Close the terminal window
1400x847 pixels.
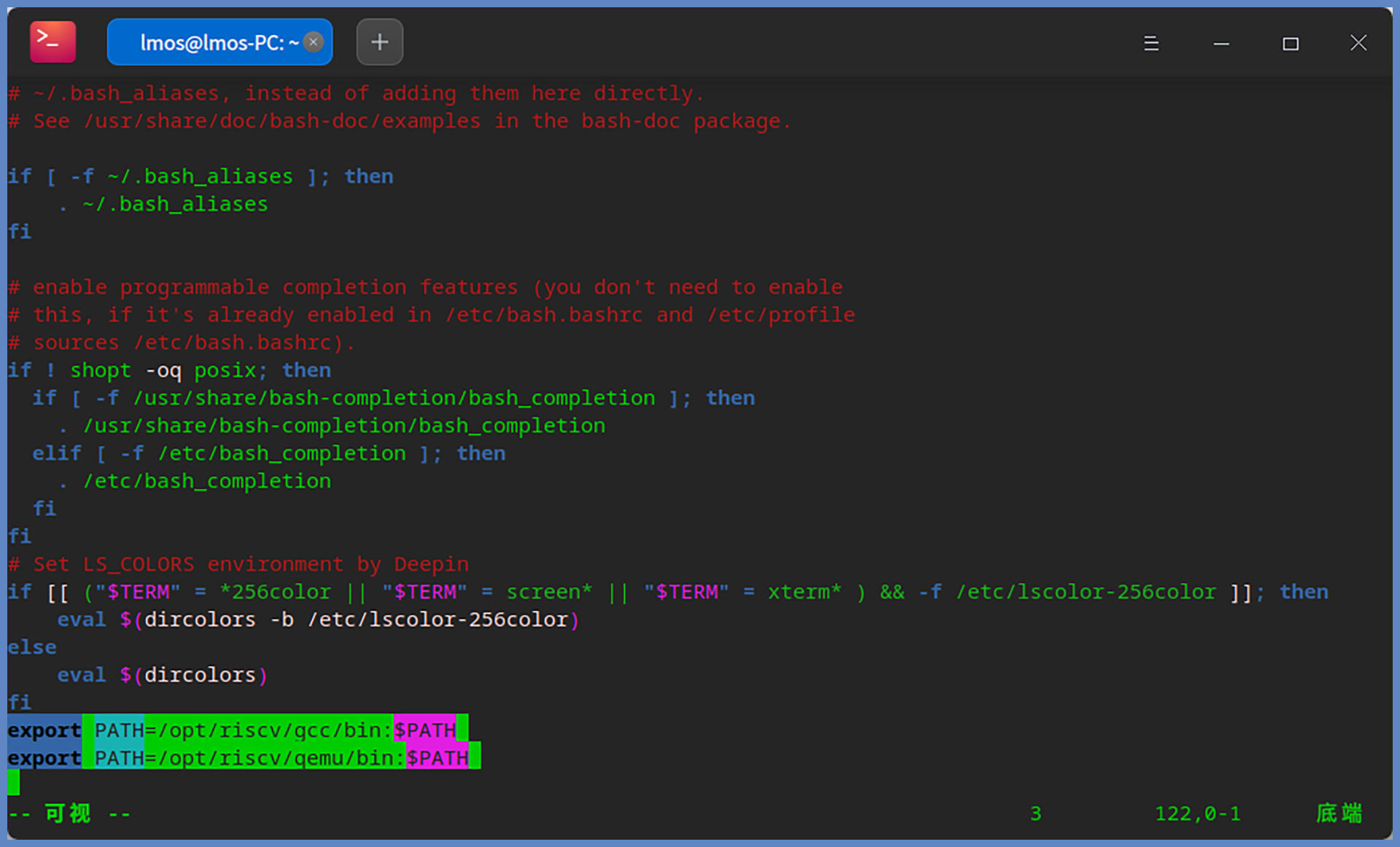tap(1358, 43)
